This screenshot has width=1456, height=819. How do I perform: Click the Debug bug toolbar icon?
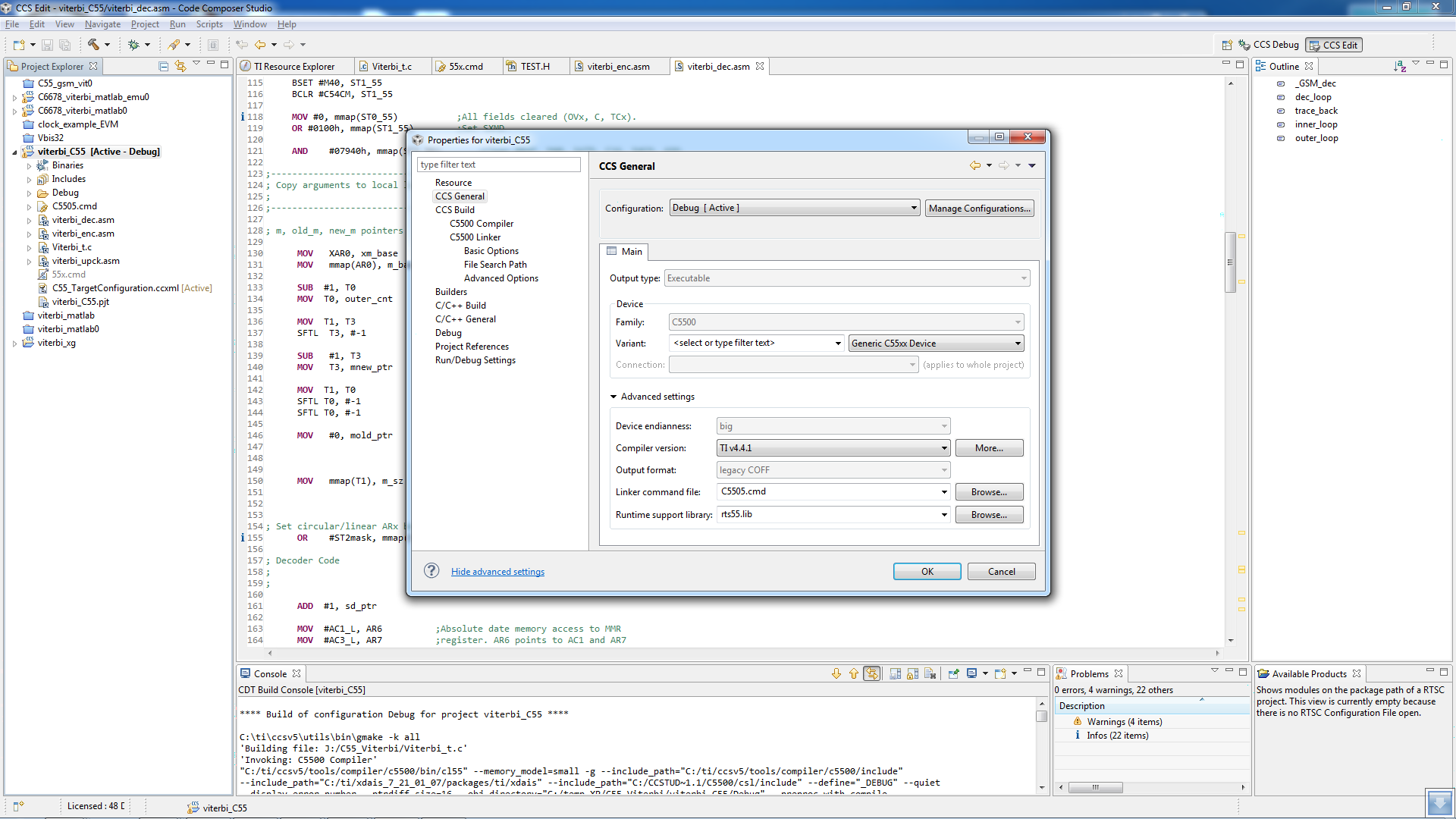pos(133,45)
